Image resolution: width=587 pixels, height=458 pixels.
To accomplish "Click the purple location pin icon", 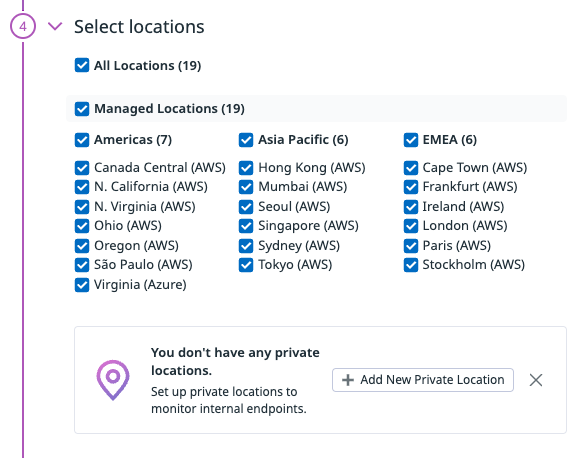I will pyautogui.click(x=113, y=380).
